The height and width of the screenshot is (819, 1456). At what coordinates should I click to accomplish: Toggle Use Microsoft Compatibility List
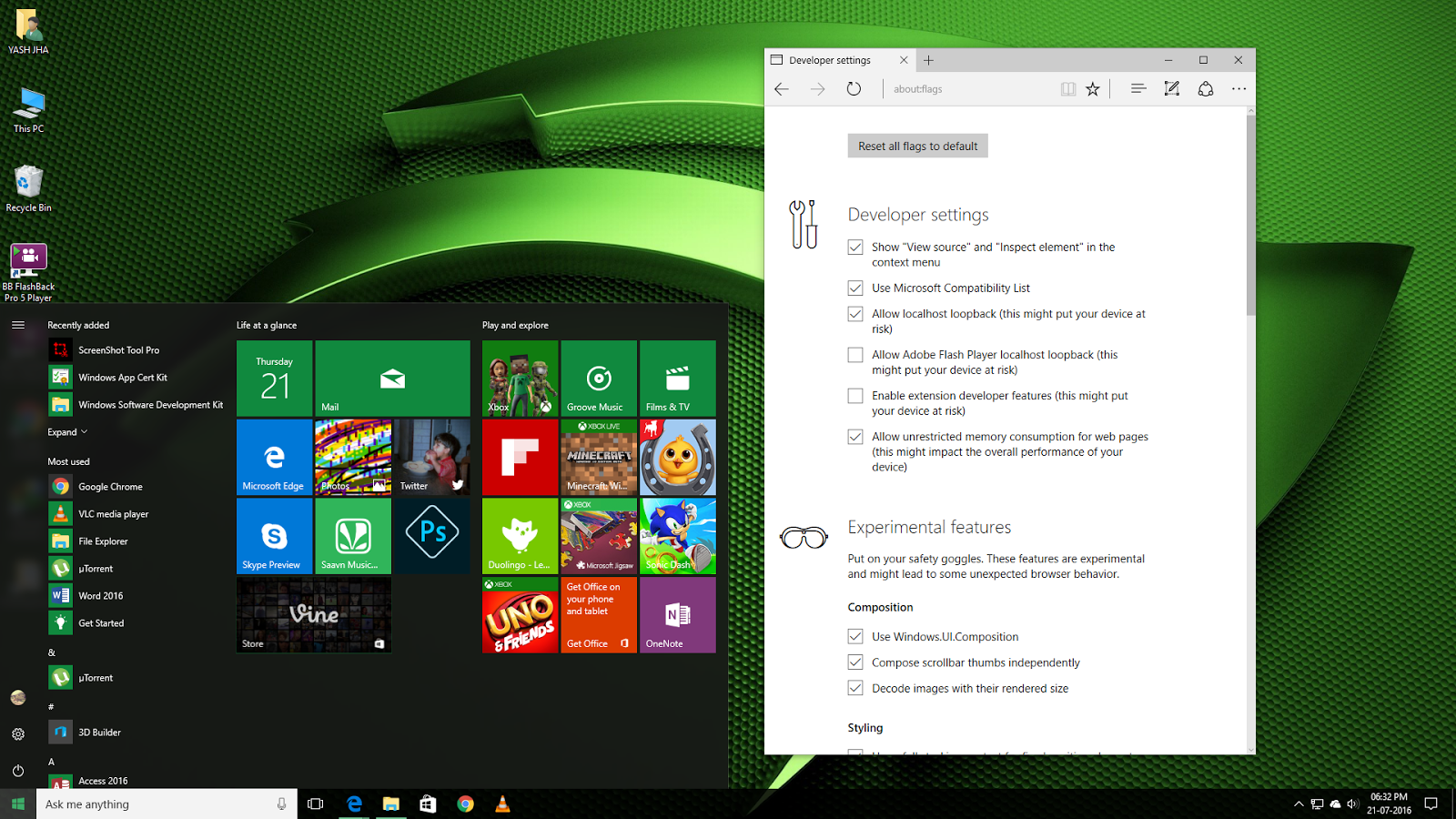tap(855, 288)
